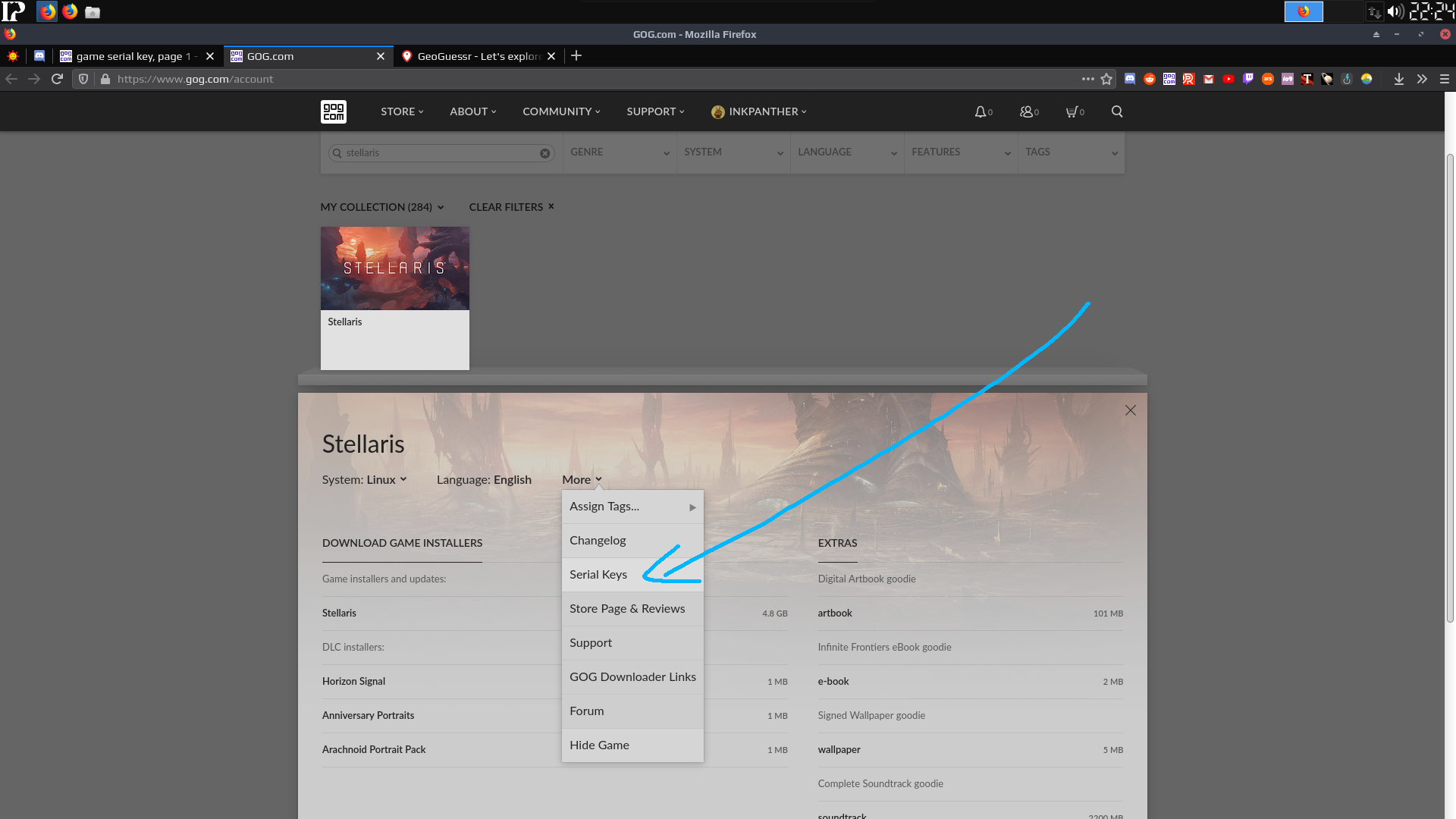The height and width of the screenshot is (819, 1456).
Task: Go back to the previous page
Action: tap(11, 79)
